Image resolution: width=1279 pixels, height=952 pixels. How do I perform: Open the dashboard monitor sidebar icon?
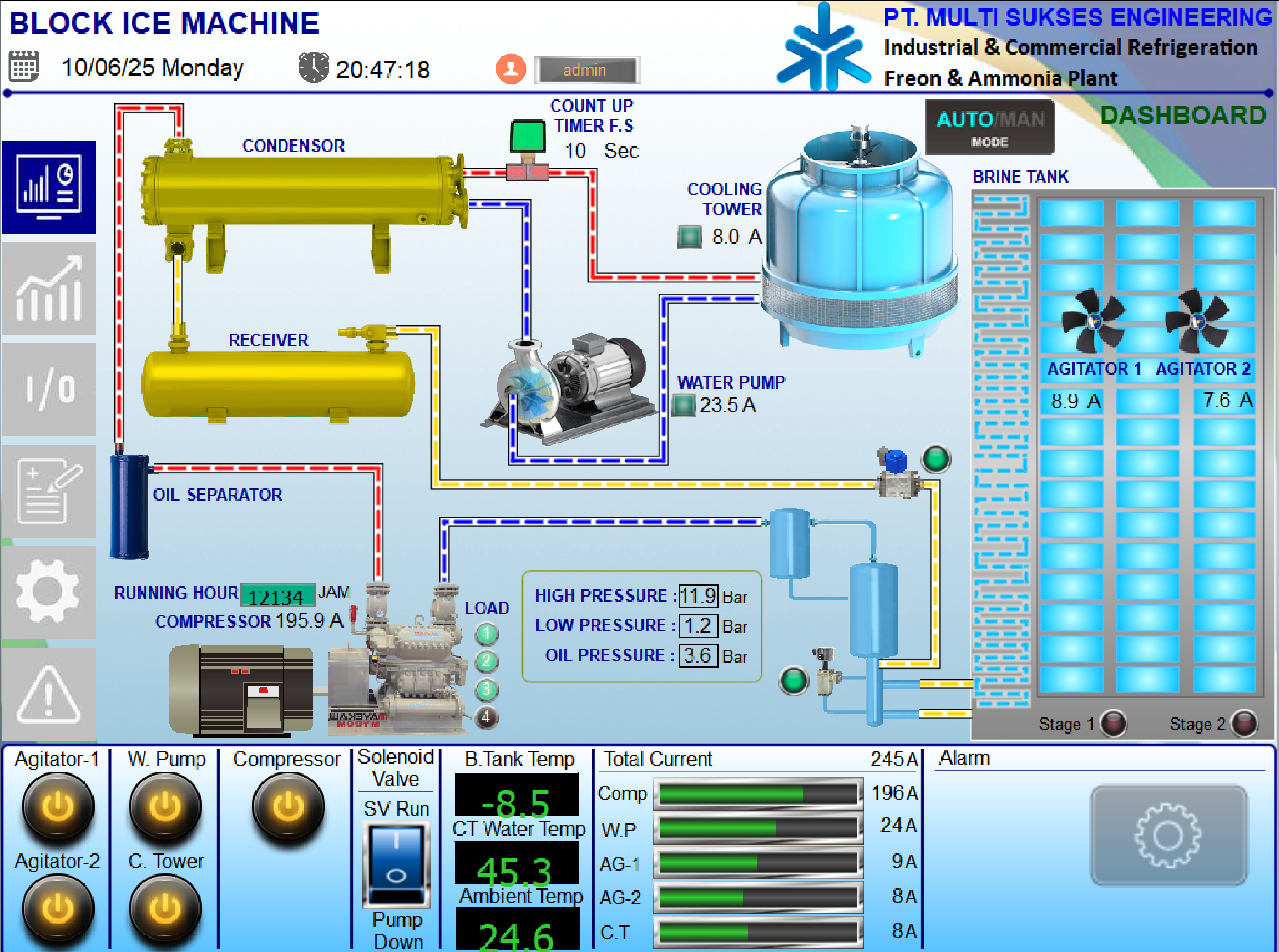(48, 187)
